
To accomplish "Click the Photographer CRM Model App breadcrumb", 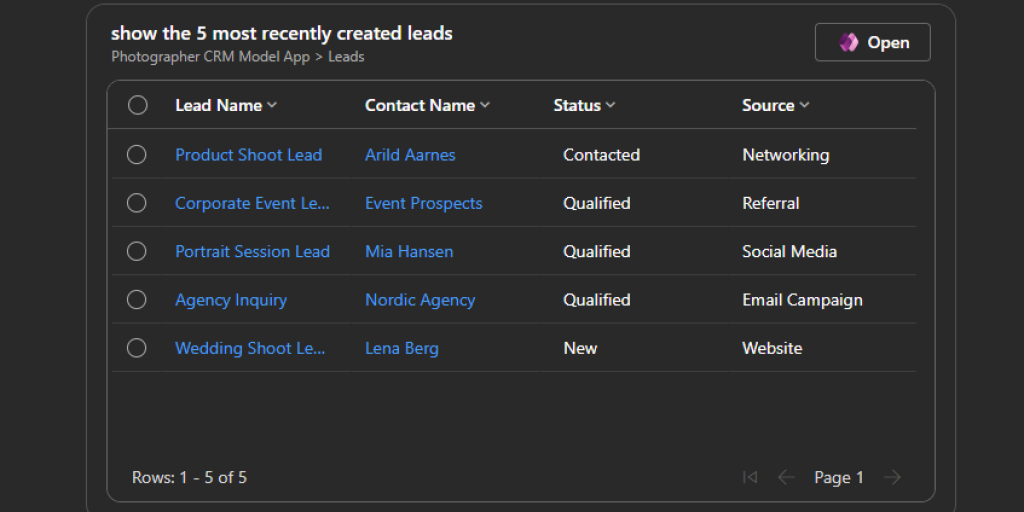I will coord(210,57).
